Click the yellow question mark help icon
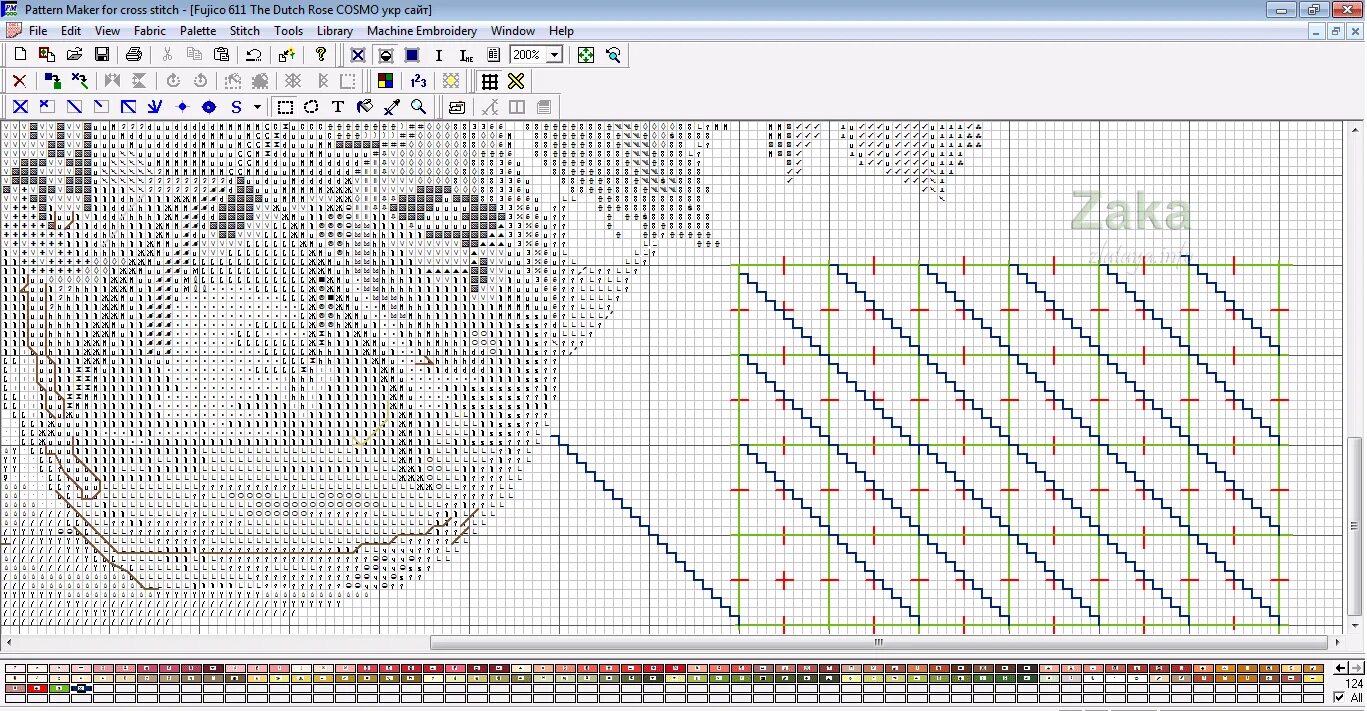The image size is (1367, 711). point(321,55)
